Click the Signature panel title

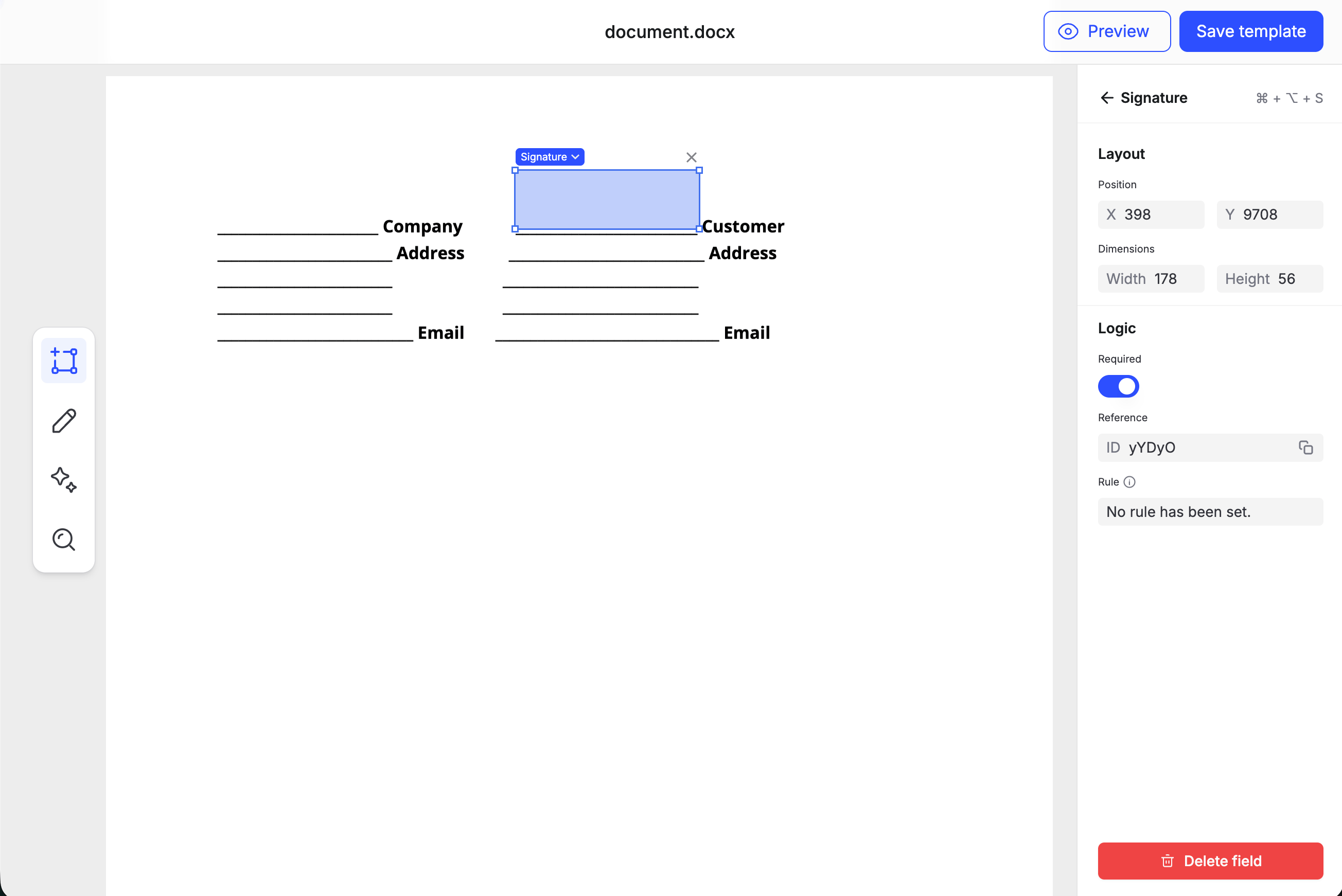[x=1154, y=98]
